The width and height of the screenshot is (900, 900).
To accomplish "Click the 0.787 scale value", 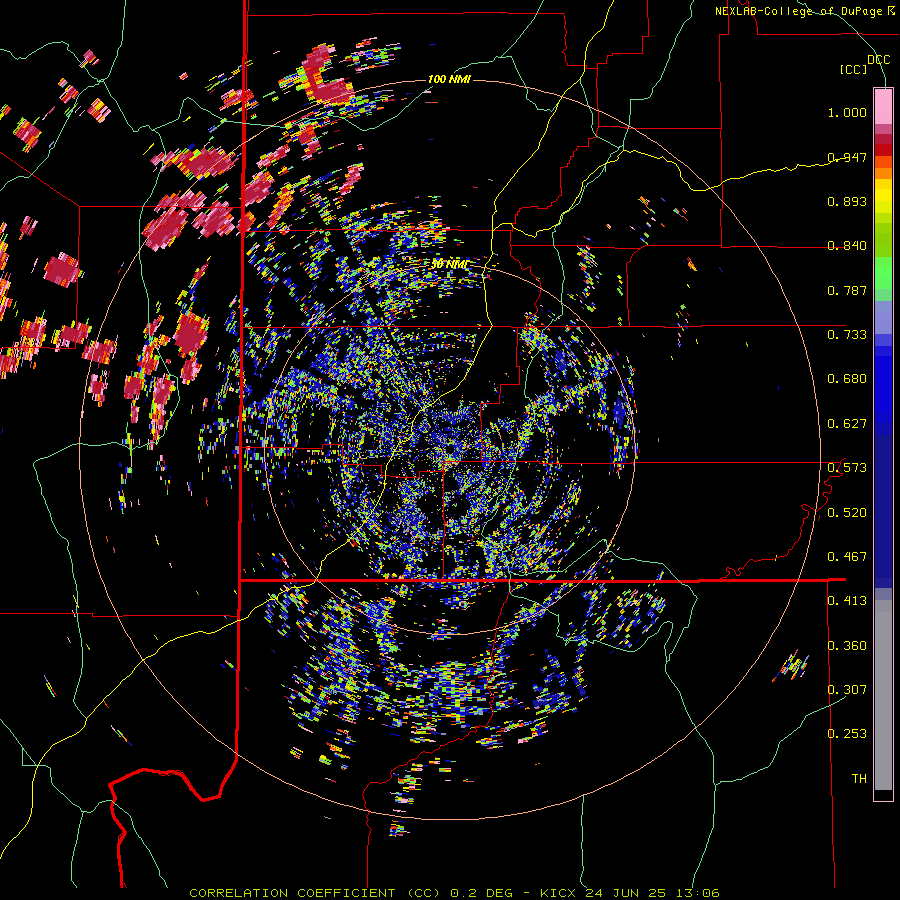I will [x=847, y=290].
